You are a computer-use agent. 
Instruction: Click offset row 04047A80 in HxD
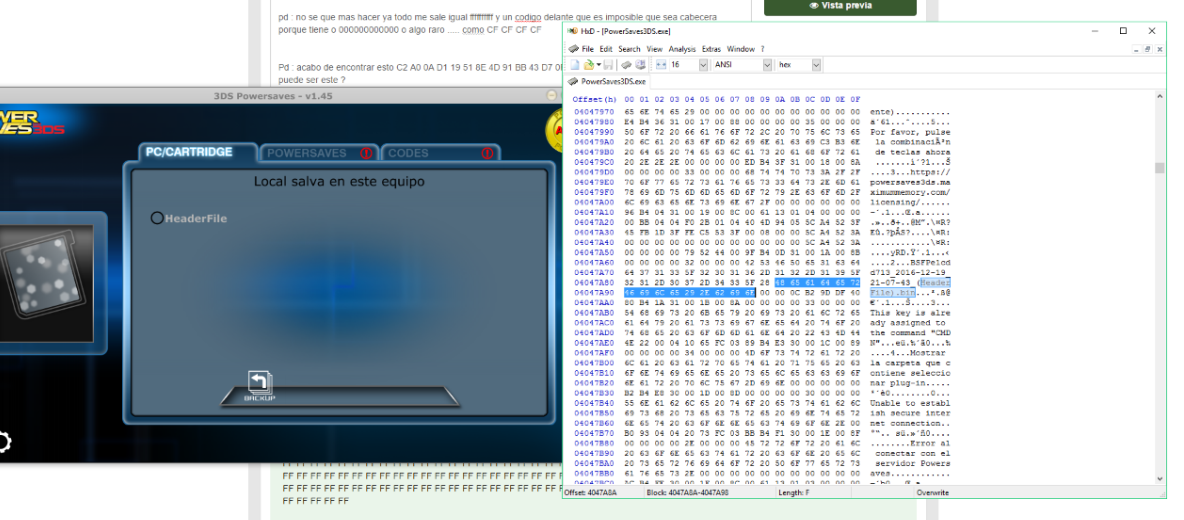pos(593,281)
